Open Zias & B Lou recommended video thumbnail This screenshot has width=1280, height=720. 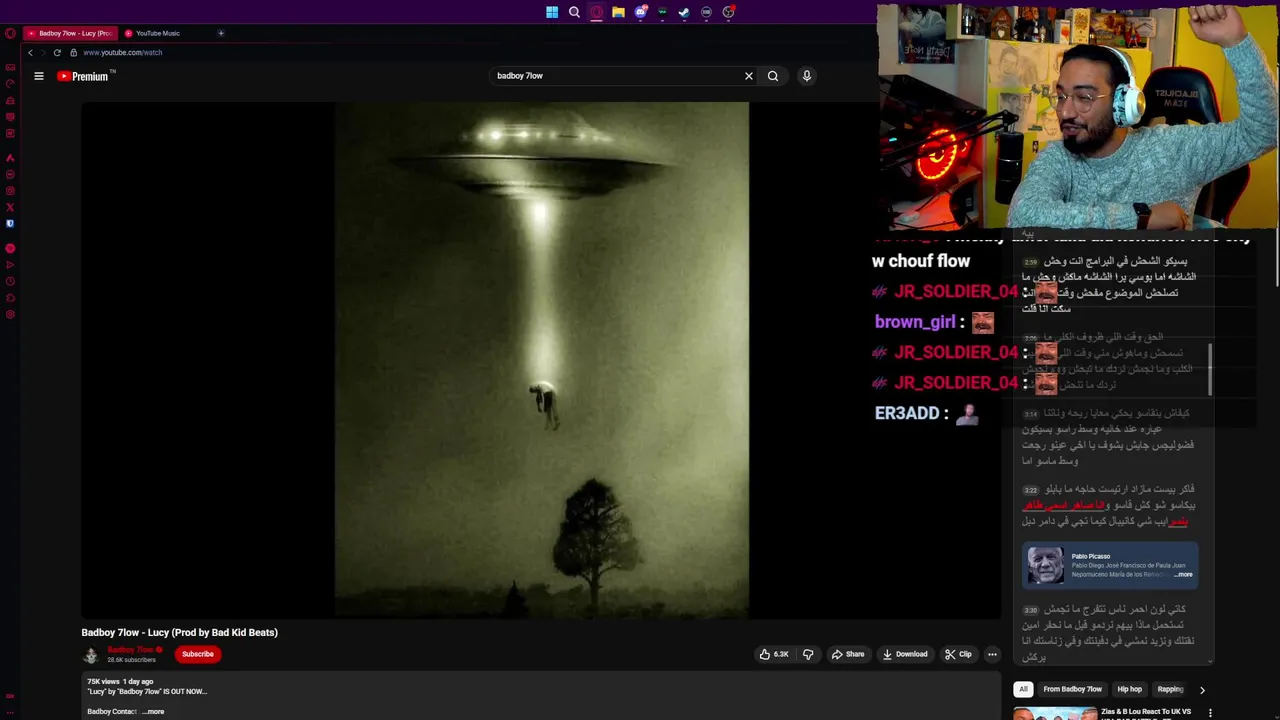(x=1055, y=713)
